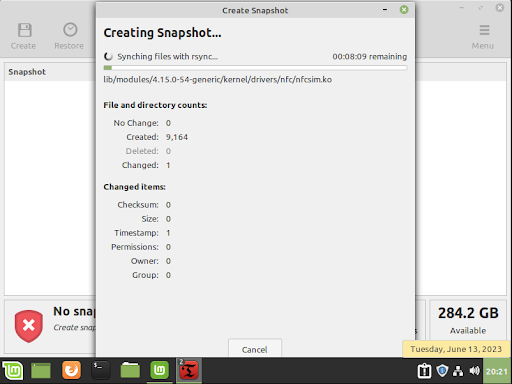Click the snapshot progress bar
512x384 pixels.
[x=255, y=68]
